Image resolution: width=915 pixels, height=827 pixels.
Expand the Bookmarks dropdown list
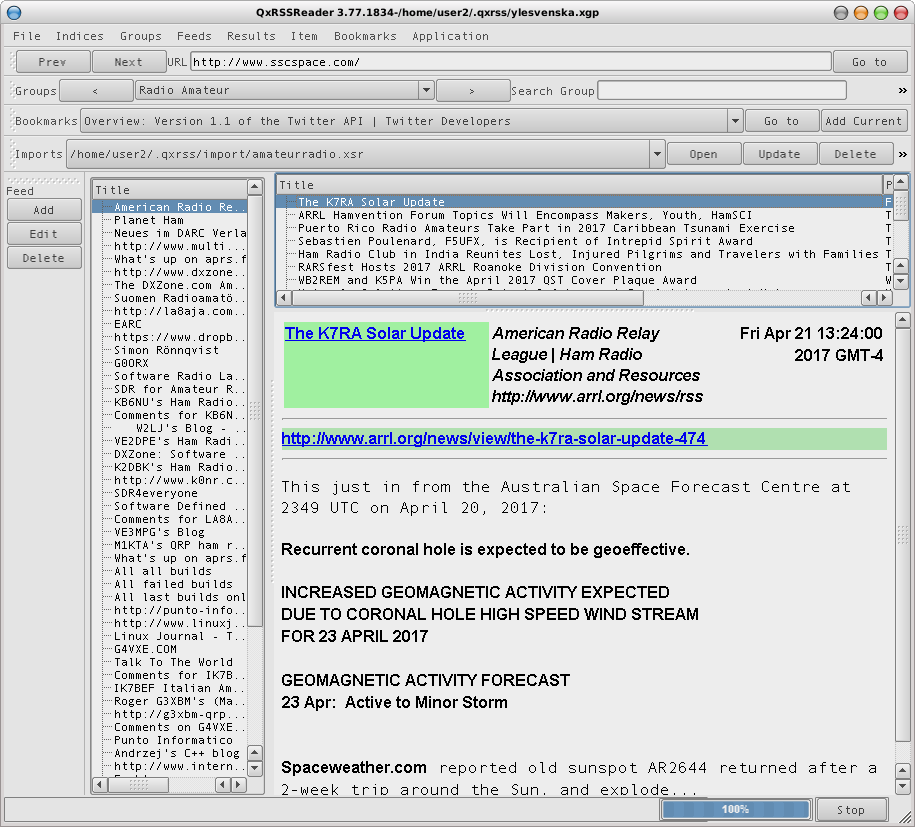(734, 121)
